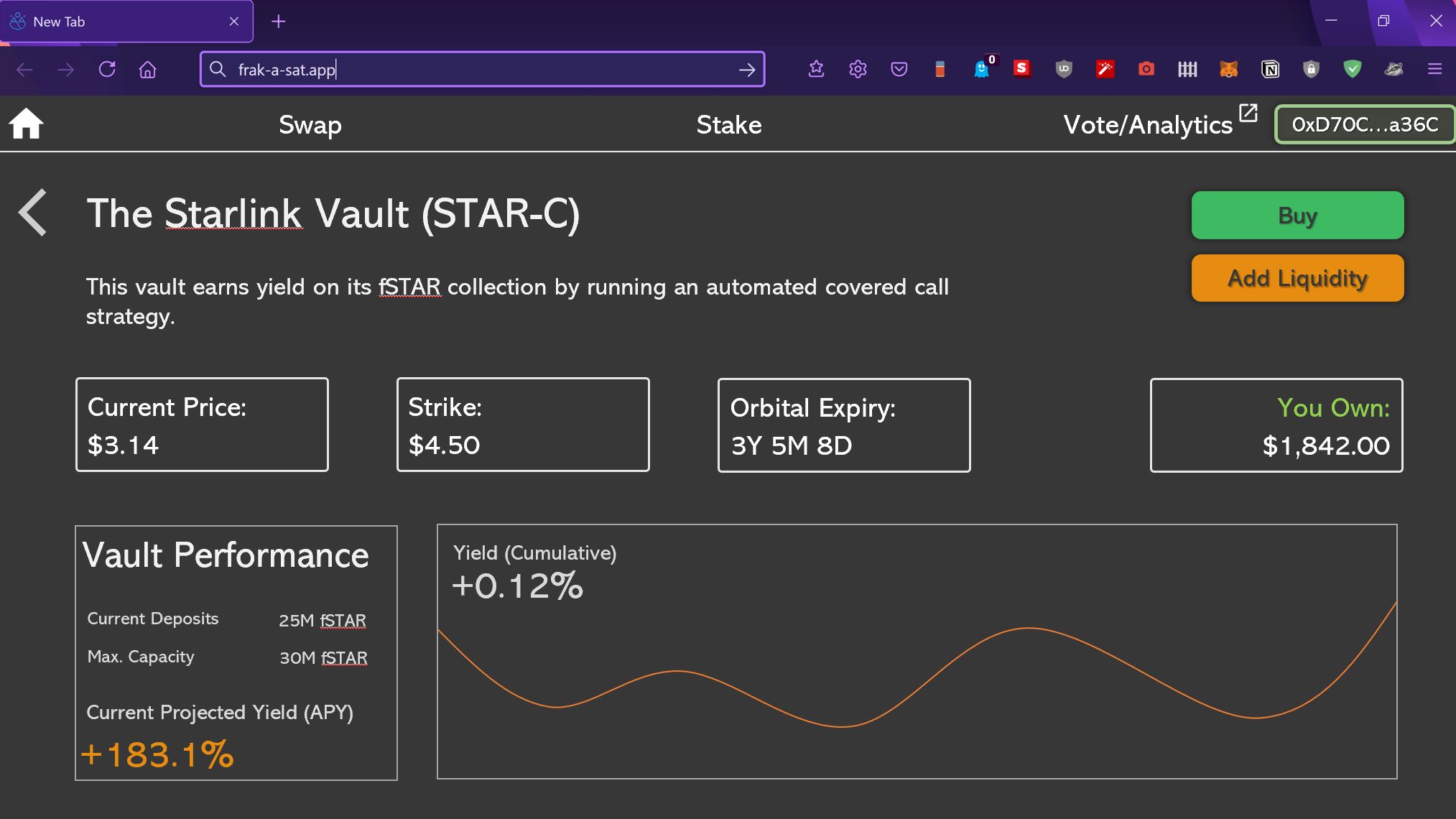Screen dimensions: 1456x819
Task: Open the MetaMask fox extension
Action: click(1229, 69)
